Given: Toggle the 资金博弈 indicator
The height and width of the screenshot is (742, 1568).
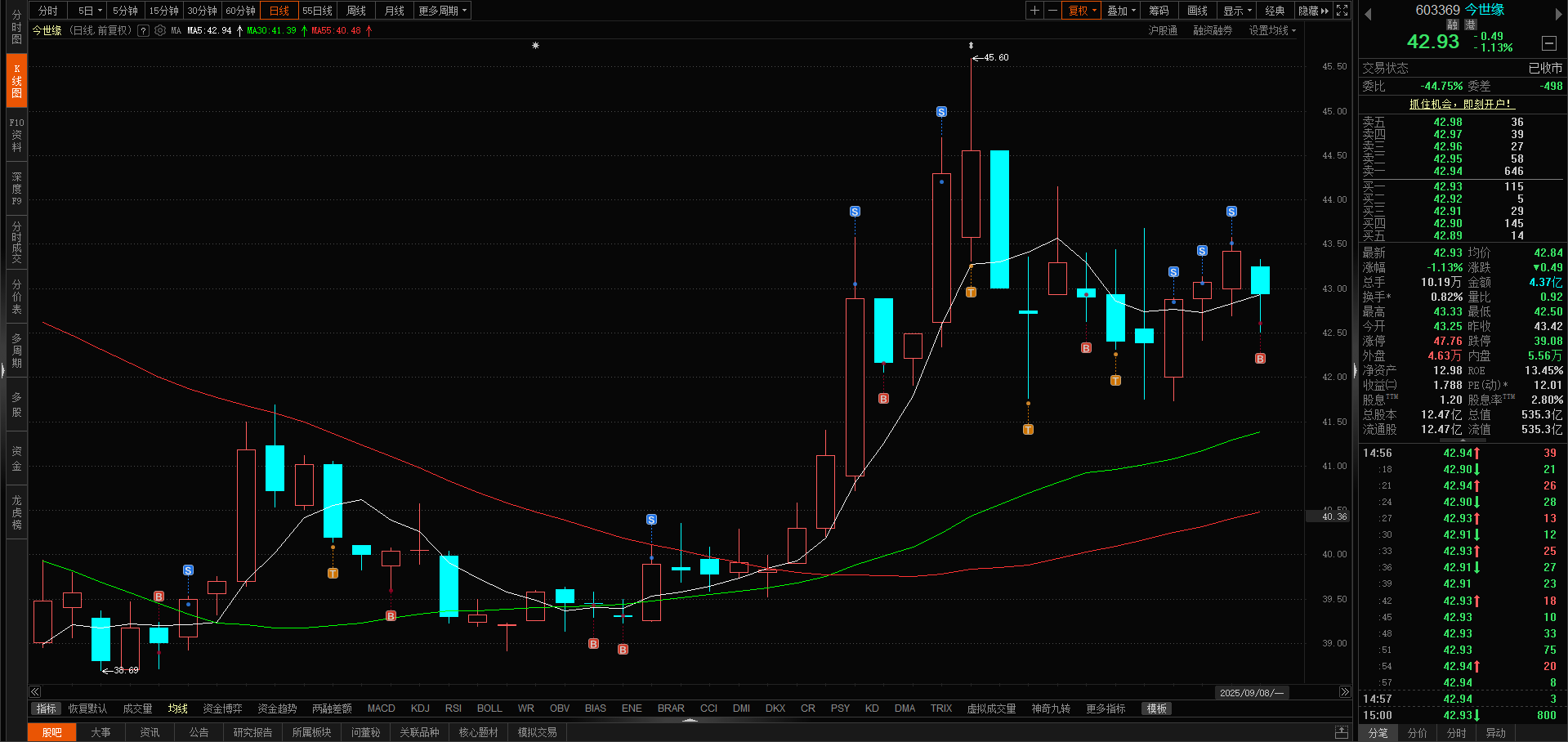Looking at the screenshot, I should 222,708.
